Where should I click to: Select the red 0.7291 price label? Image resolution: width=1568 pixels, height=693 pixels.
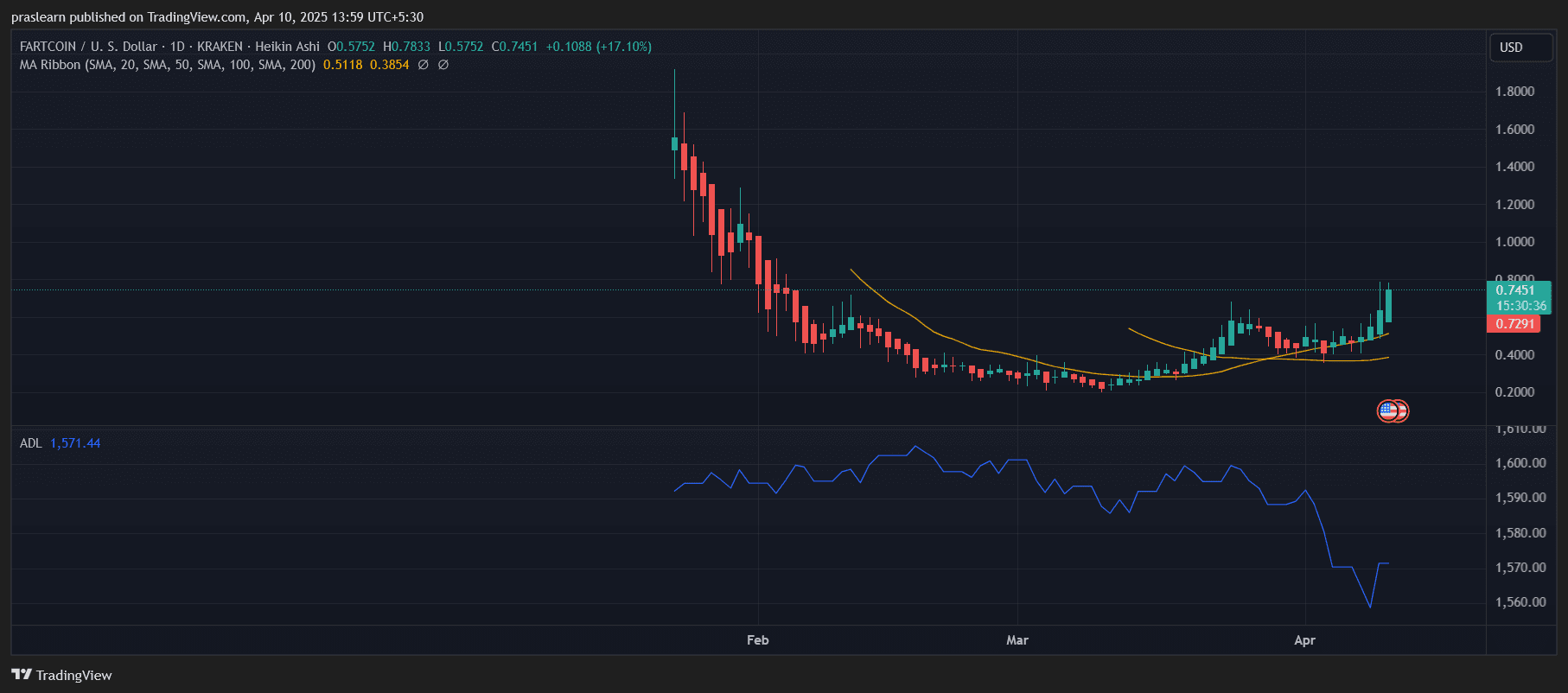pyautogui.click(x=1514, y=324)
